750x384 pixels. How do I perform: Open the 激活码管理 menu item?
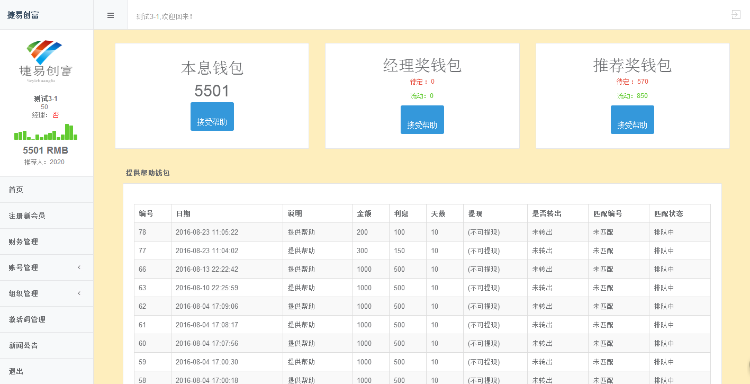(x=46, y=319)
